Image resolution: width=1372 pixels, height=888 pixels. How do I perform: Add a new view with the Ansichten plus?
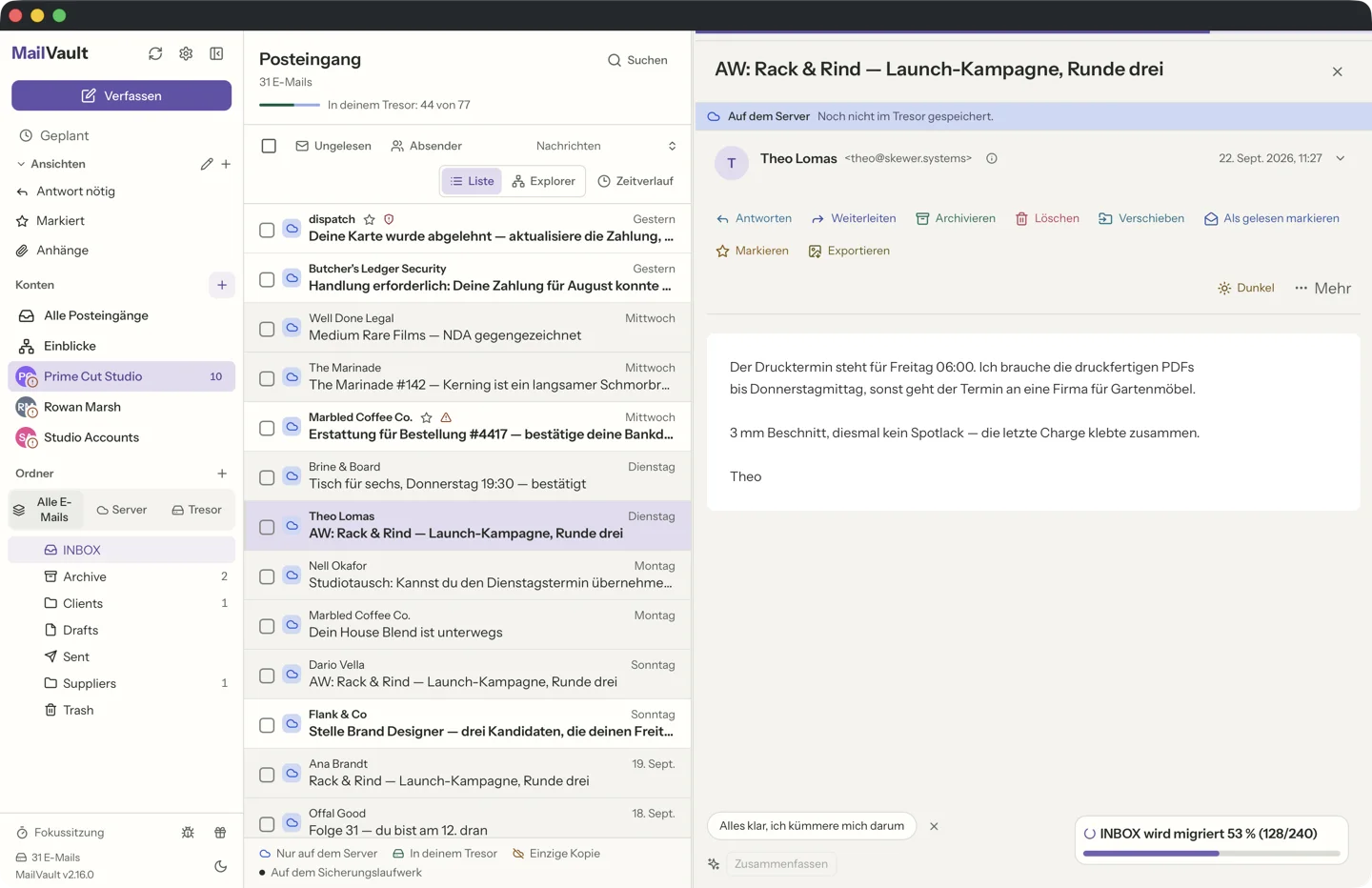point(226,164)
